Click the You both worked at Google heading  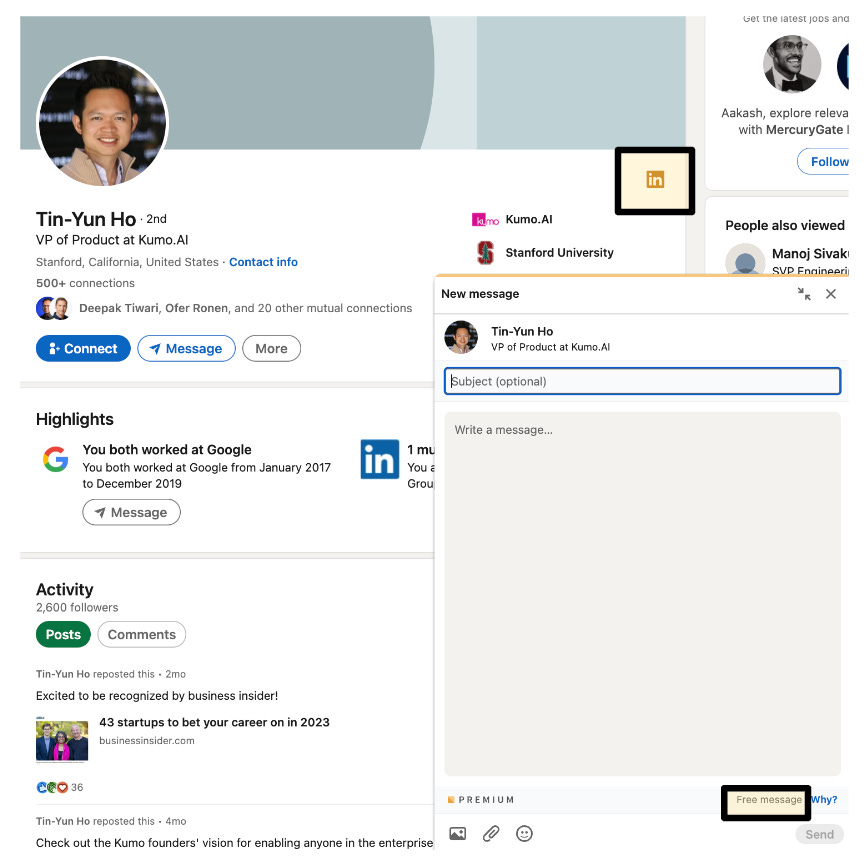point(167,450)
